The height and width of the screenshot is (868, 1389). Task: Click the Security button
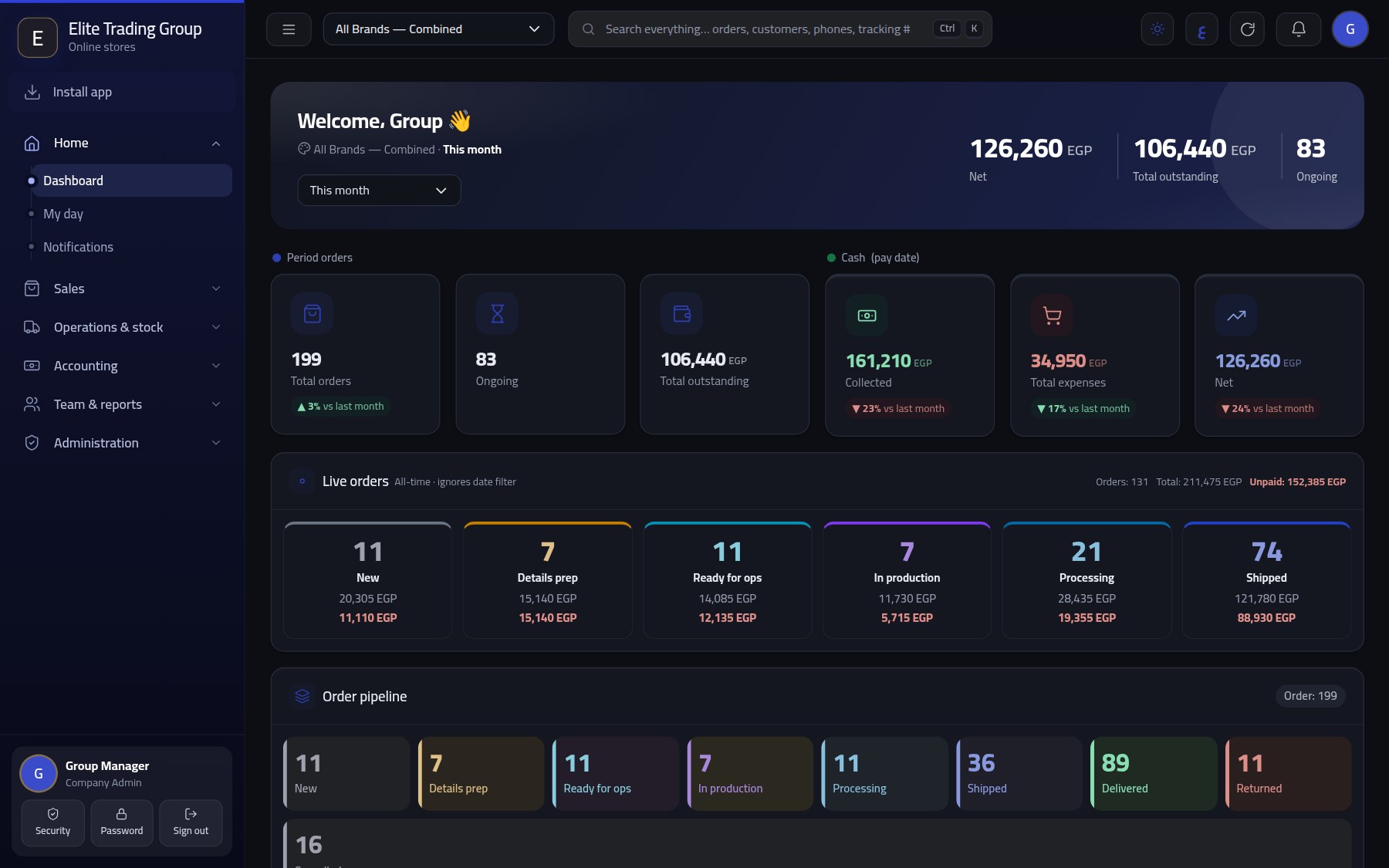pos(52,822)
